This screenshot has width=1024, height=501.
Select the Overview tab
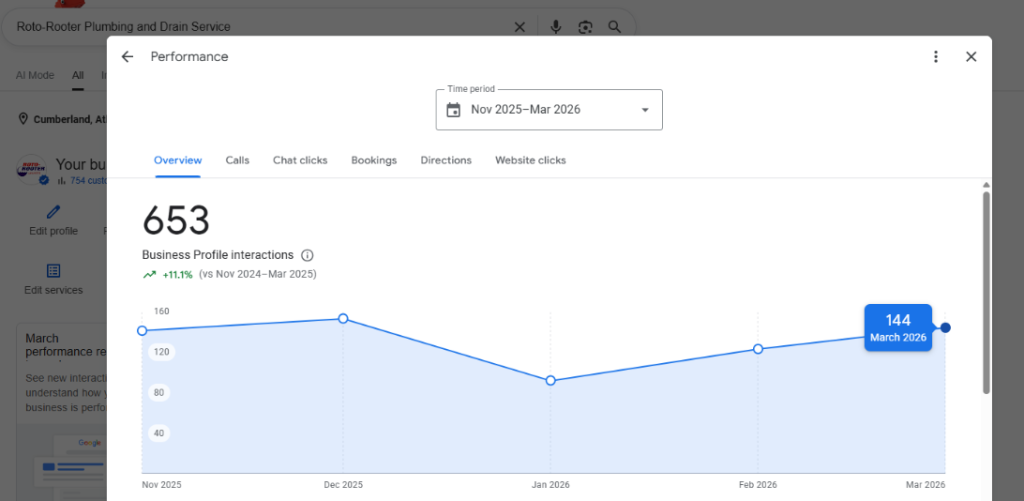(178, 160)
